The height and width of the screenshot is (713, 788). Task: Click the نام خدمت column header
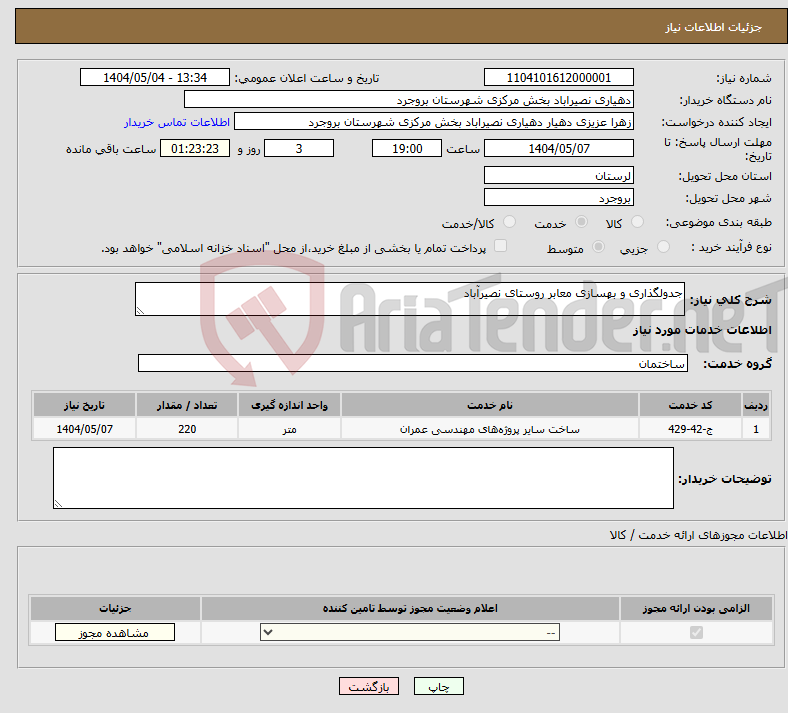click(489, 405)
